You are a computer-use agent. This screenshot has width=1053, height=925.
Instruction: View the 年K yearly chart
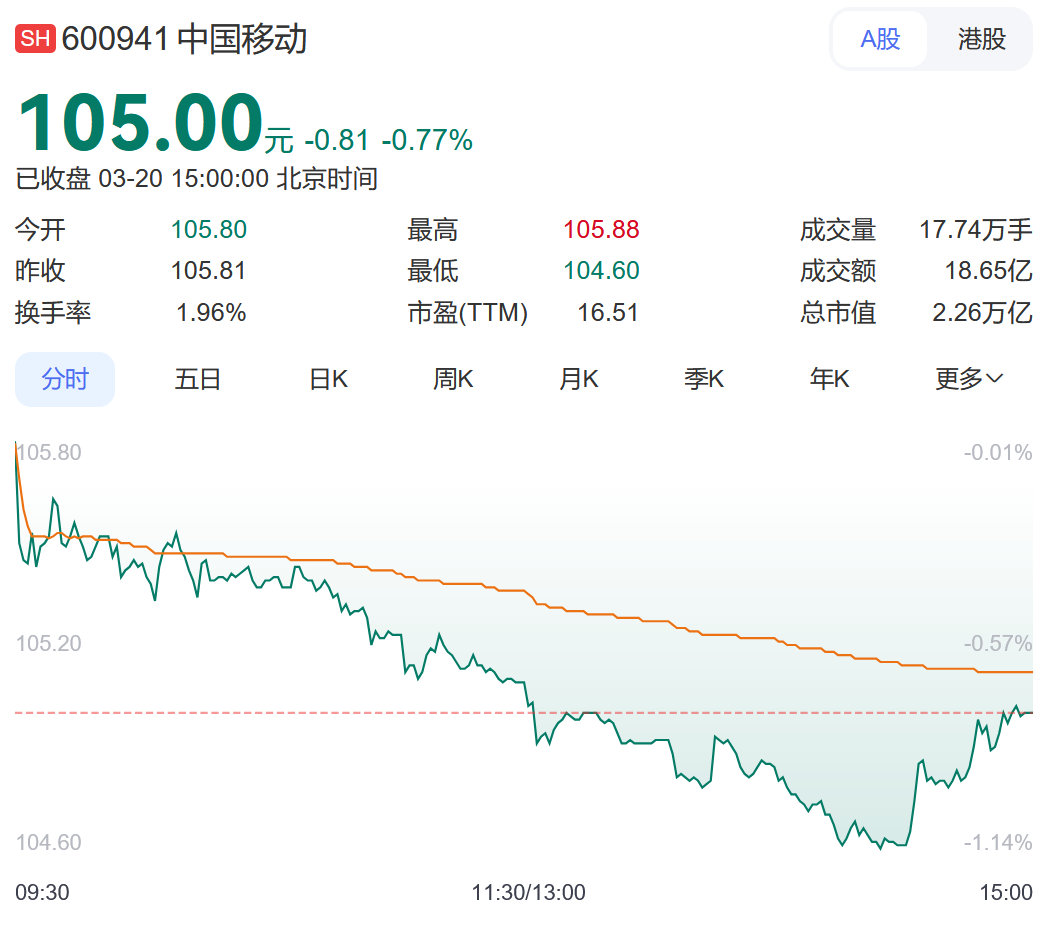tap(829, 380)
